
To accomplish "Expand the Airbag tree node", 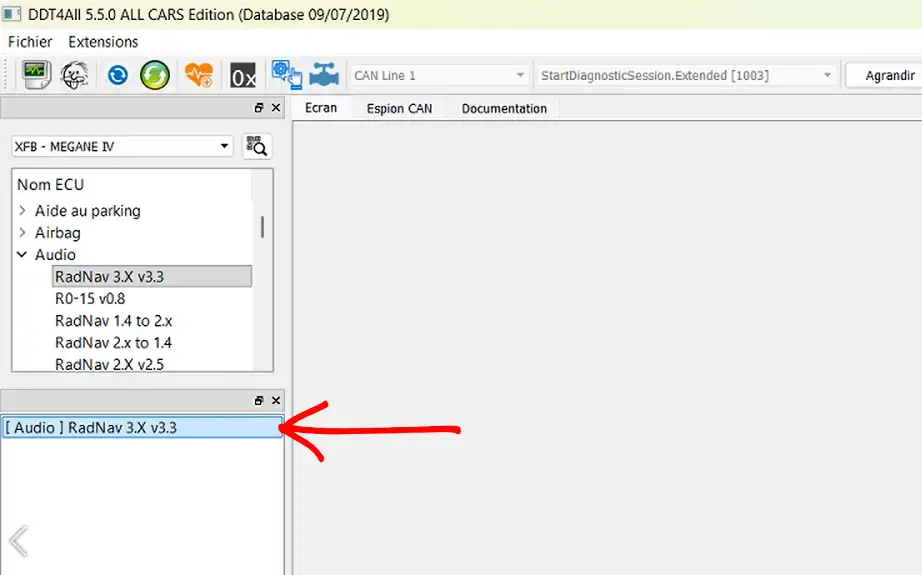I will tap(22, 233).
